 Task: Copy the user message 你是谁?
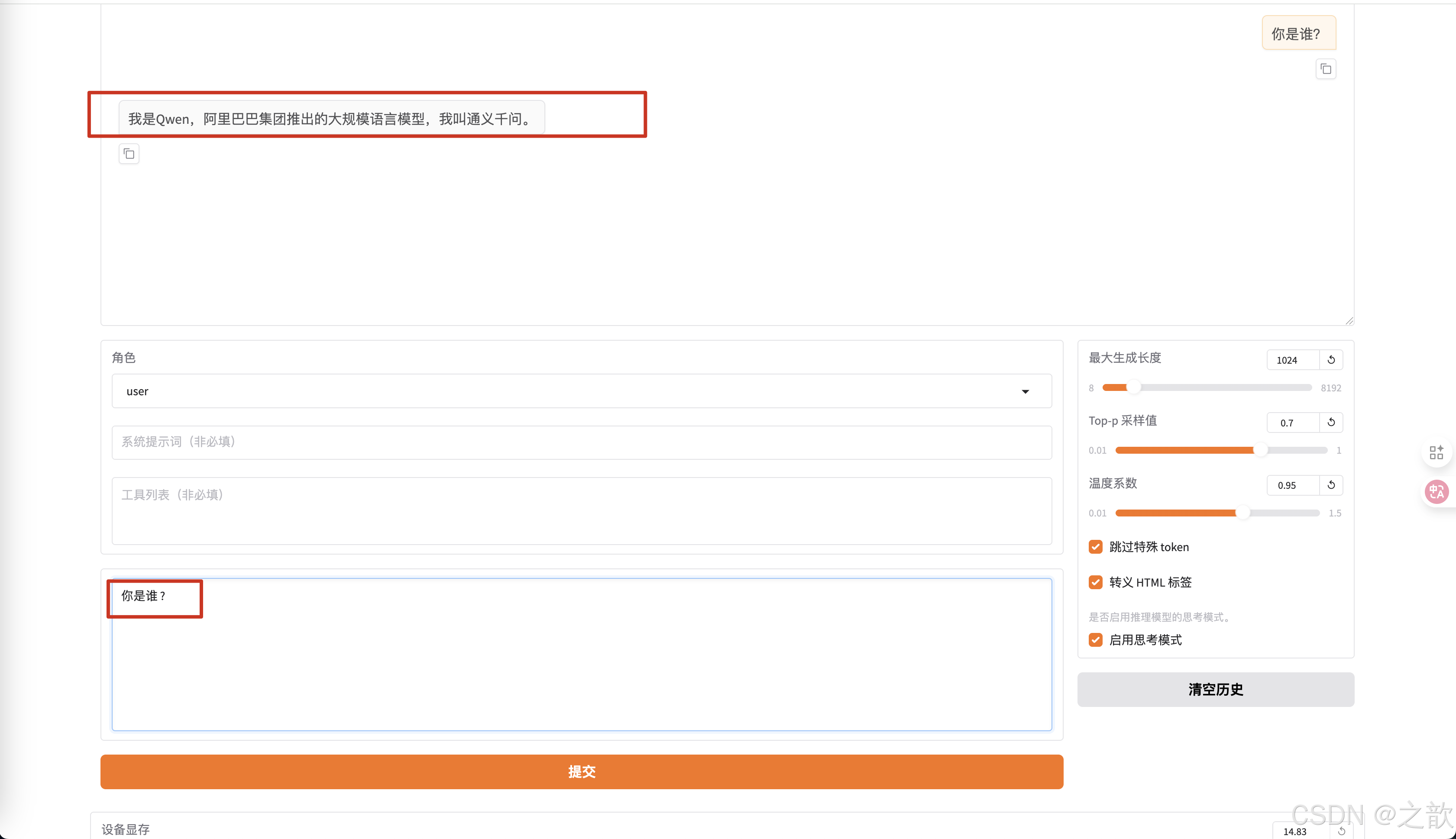[1326, 69]
